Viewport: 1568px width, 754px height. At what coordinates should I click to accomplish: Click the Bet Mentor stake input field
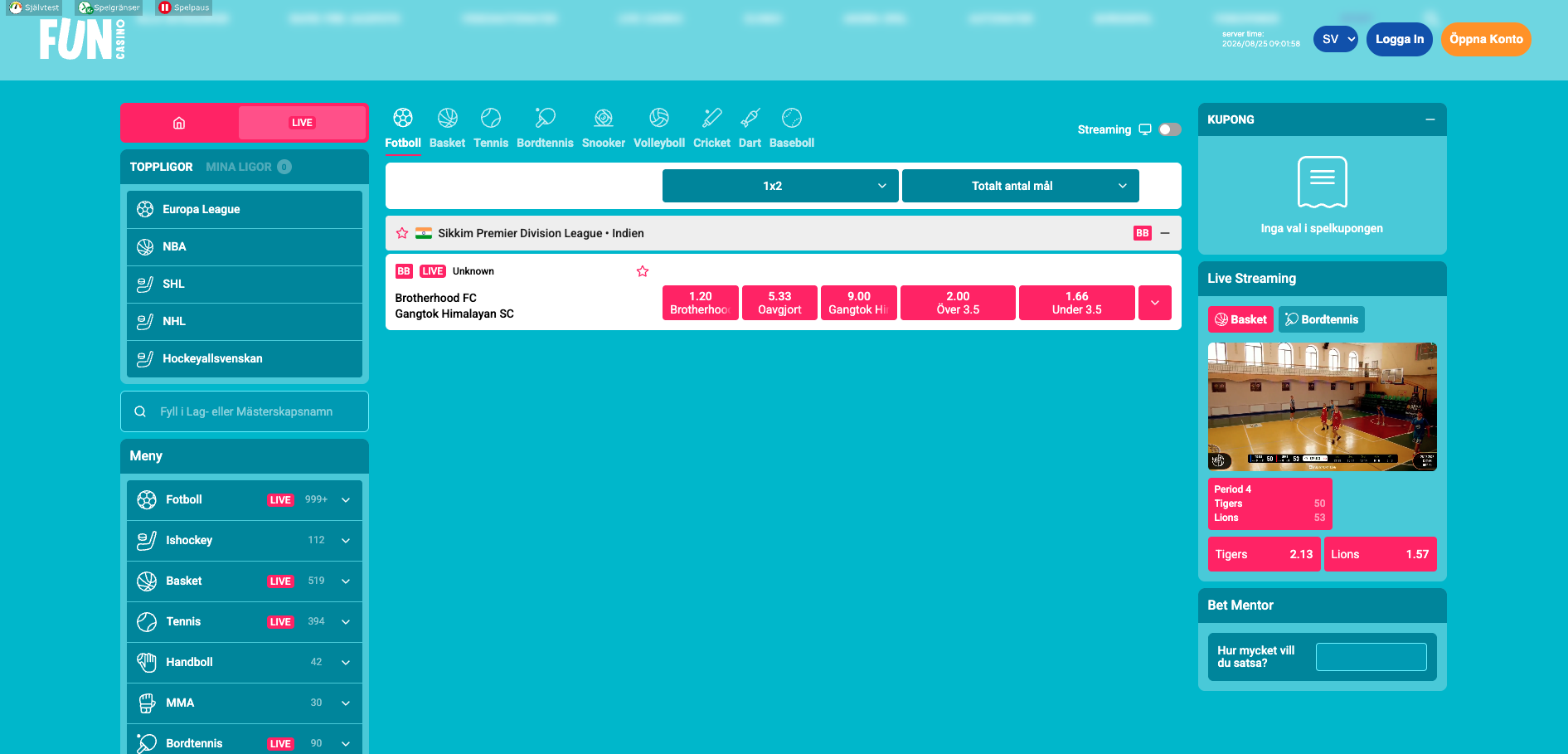point(1371,657)
